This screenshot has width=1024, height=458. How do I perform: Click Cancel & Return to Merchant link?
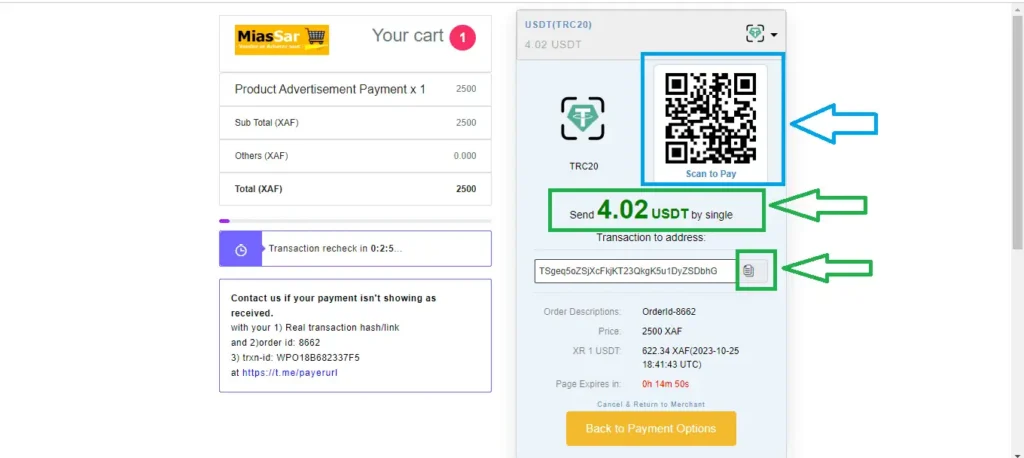pos(651,404)
